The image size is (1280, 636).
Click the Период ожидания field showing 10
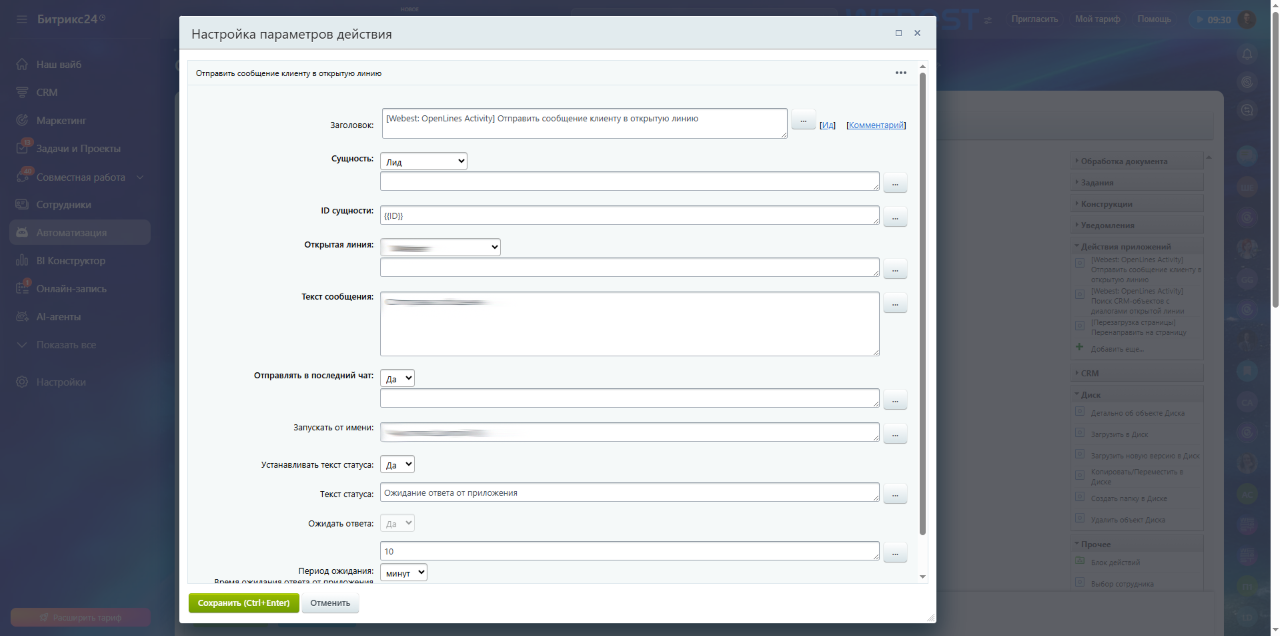(x=630, y=551)
